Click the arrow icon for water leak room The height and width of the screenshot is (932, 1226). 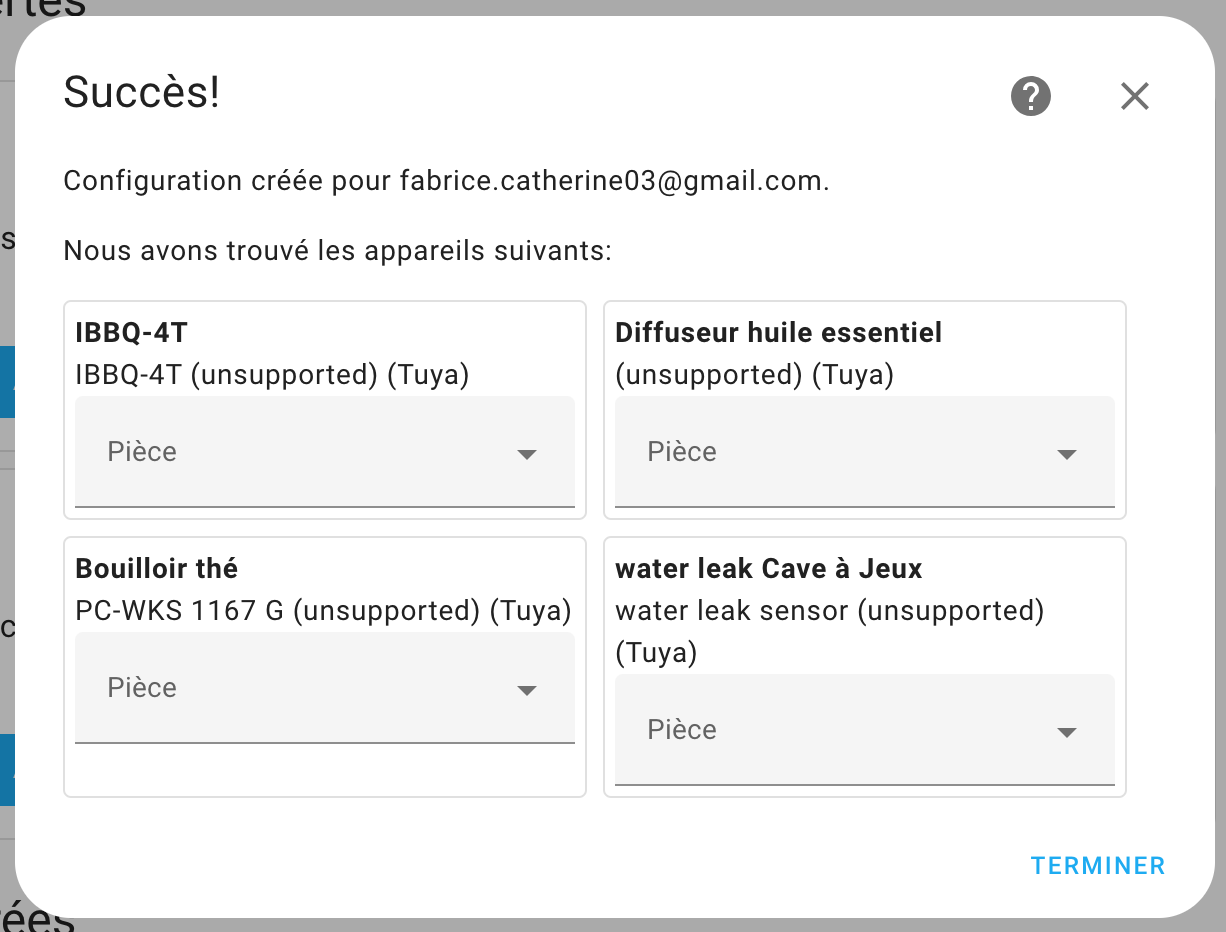(1067, 733)
